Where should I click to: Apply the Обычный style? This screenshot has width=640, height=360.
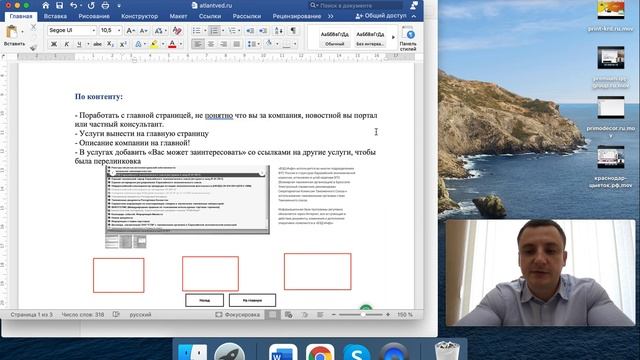335,38
